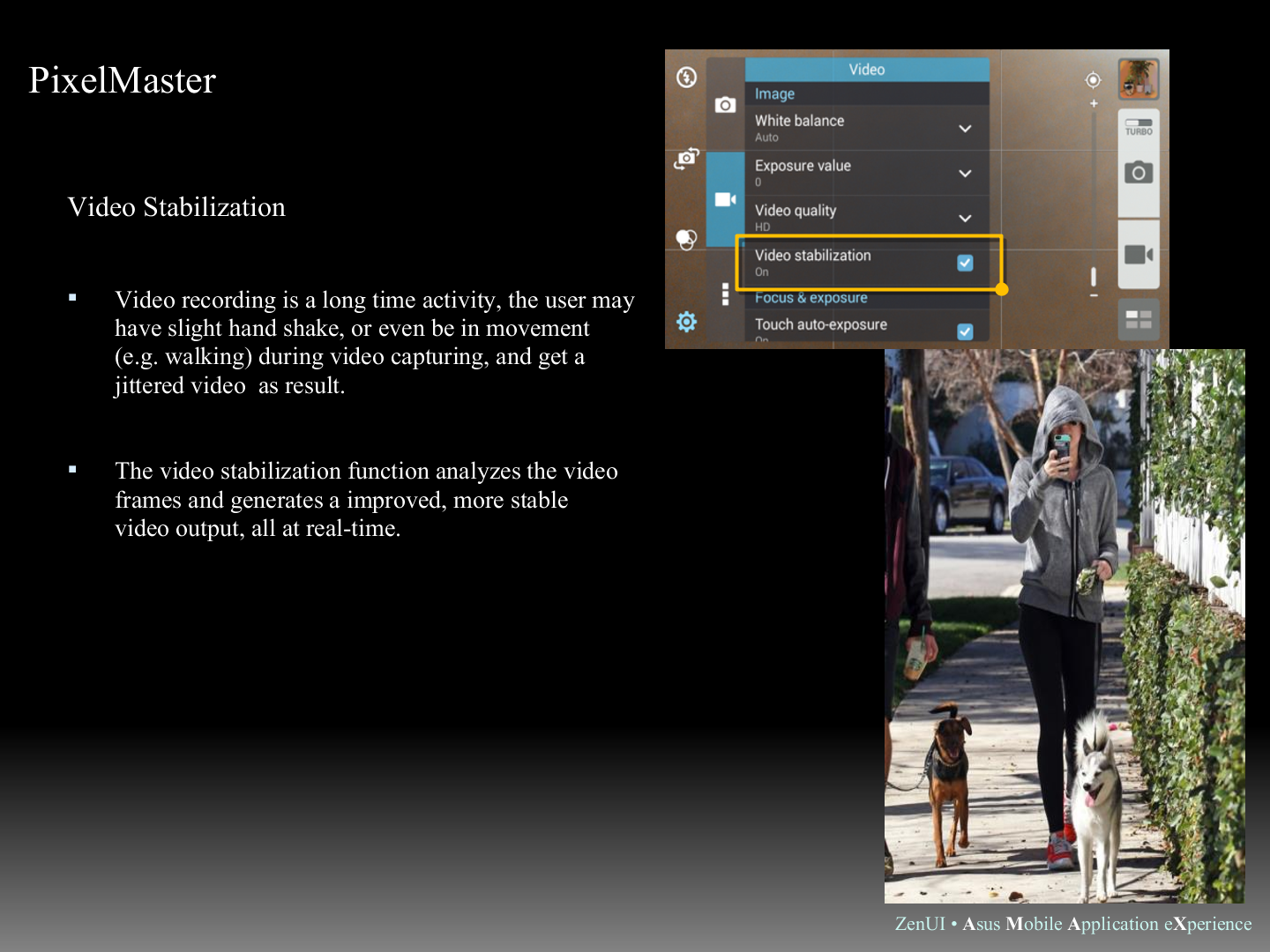
Task: Select the camera photo settings tab
Action: pos(725,105)
